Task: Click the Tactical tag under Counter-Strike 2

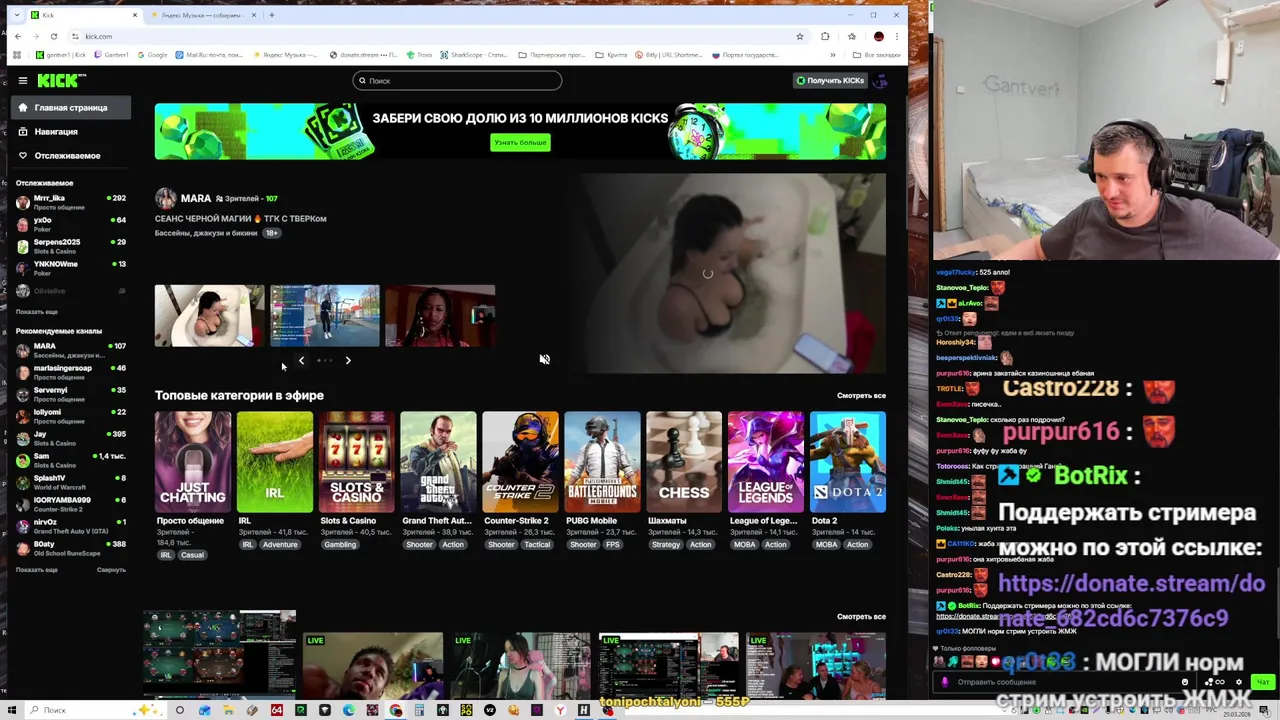Action: click(x=537, y=544)
